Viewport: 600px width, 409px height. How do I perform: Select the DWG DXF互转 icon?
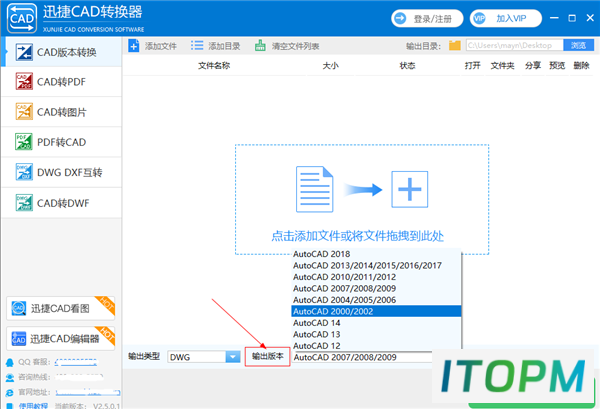click(24, 172)
